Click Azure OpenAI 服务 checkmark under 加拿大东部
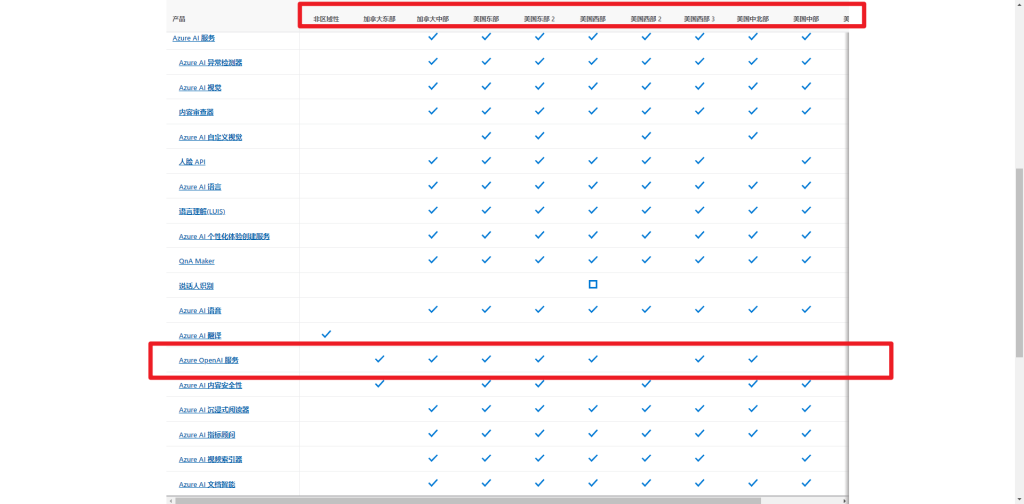1024x504 pixels. coord(379,358)
